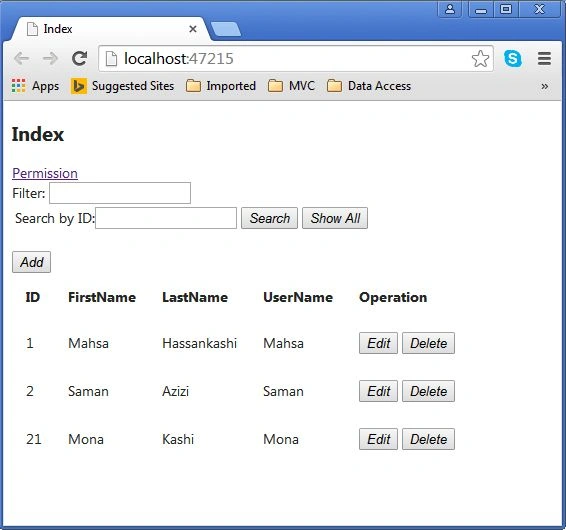Edit the Saman Azizi row

(378, 391)
